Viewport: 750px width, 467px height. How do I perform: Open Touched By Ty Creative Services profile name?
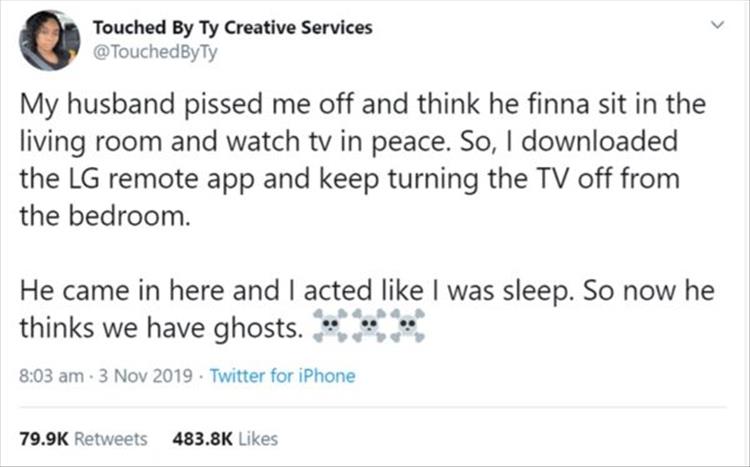[233, 27]
